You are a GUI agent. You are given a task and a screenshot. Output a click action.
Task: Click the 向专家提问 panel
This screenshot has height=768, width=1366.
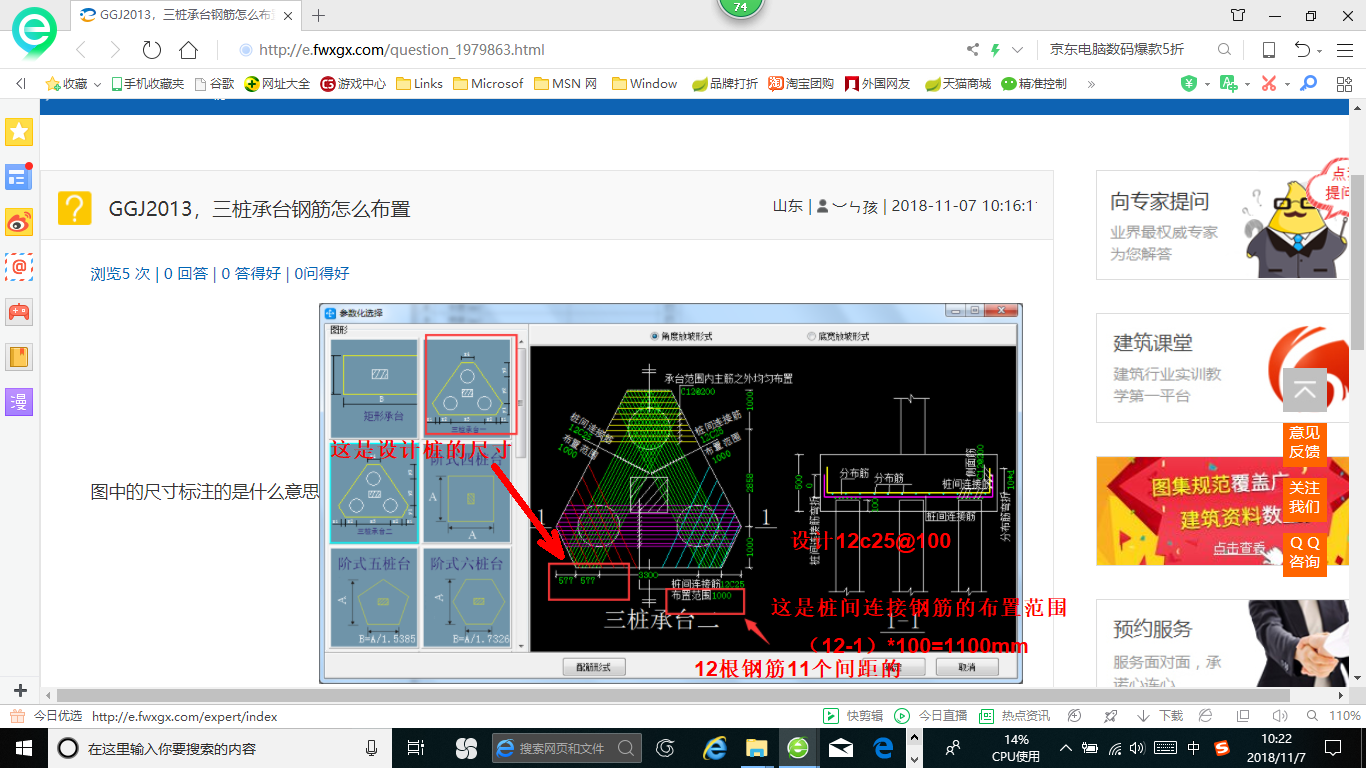tap(1223, 224)
